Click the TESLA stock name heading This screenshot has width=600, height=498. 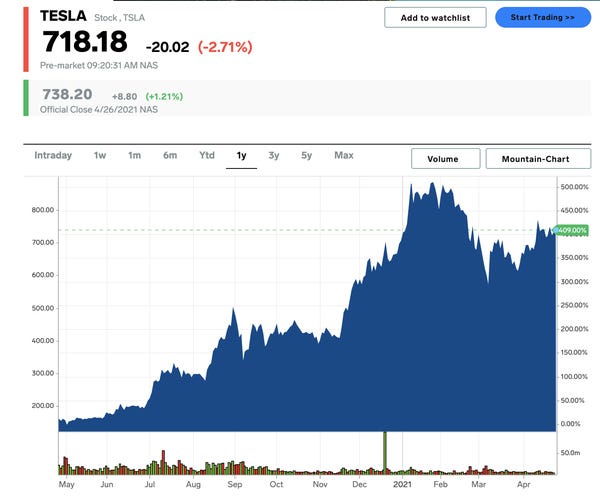64,16
